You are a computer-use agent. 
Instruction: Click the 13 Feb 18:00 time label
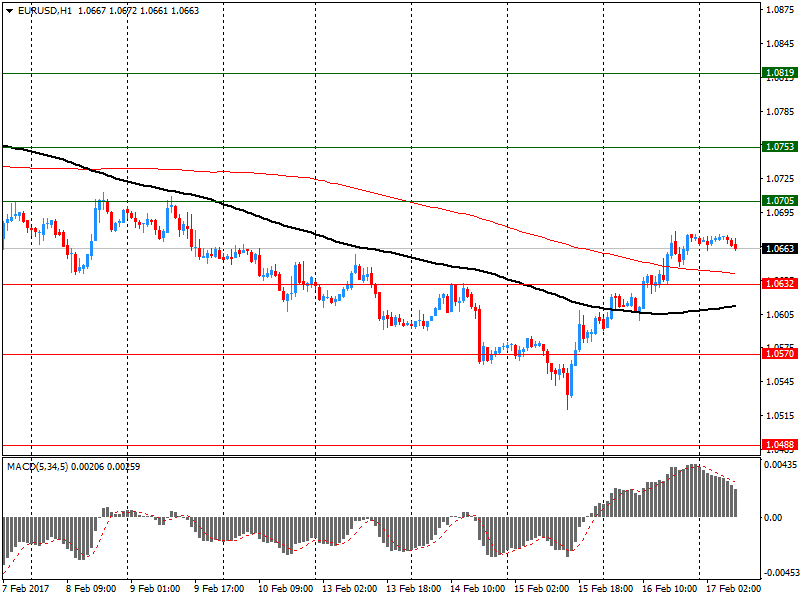click(413, 589)
